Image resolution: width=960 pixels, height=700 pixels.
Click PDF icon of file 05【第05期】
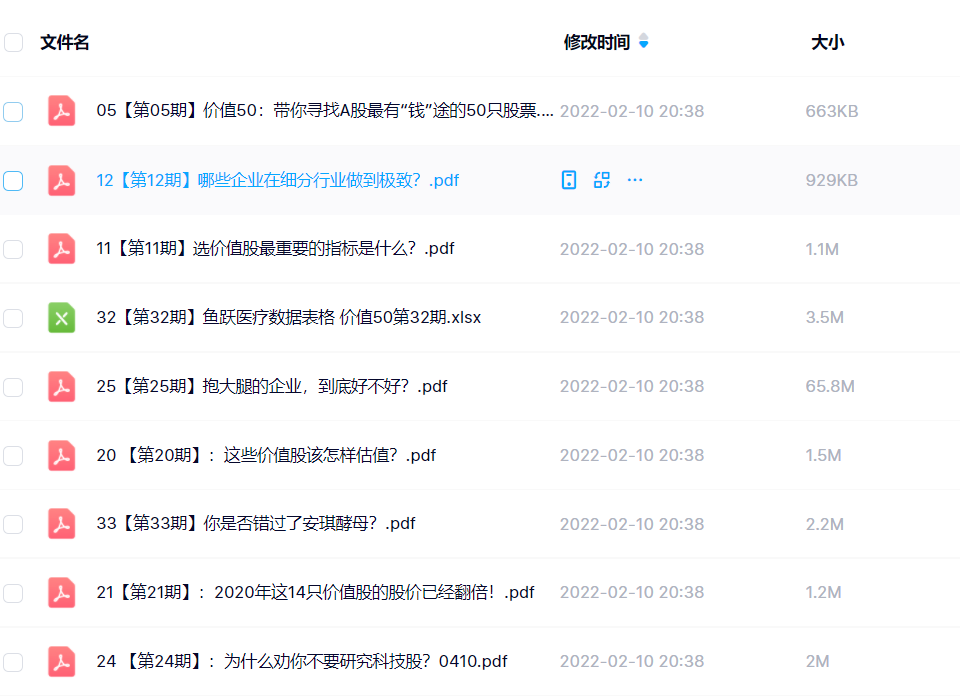(x=61, y=111)
